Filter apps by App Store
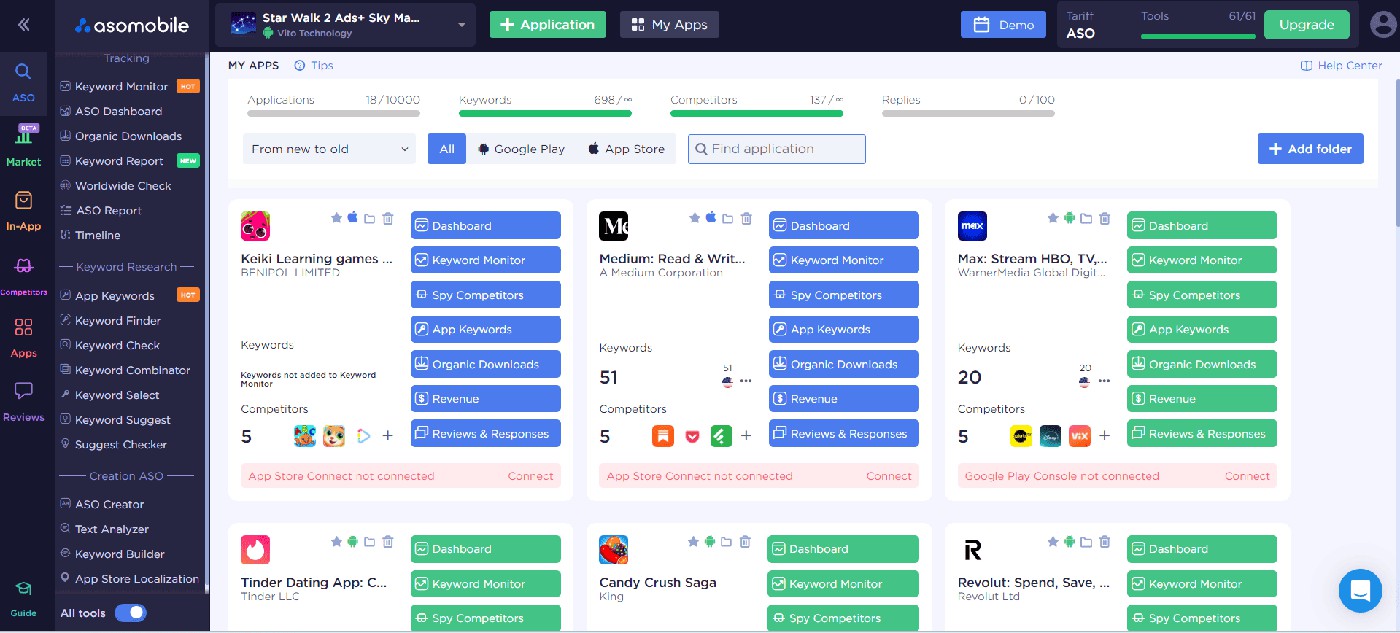The image size is (1400, 633). point(626,149)
